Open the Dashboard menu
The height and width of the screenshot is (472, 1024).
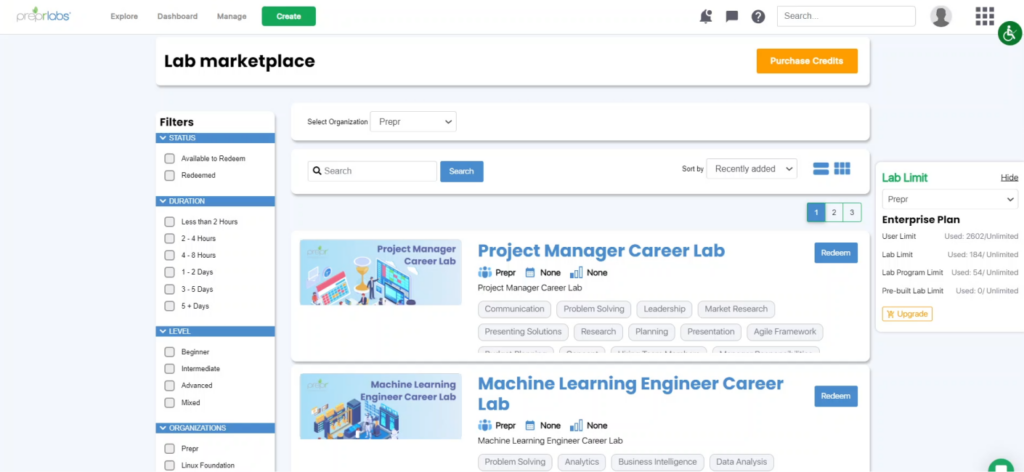coord(177,16)
